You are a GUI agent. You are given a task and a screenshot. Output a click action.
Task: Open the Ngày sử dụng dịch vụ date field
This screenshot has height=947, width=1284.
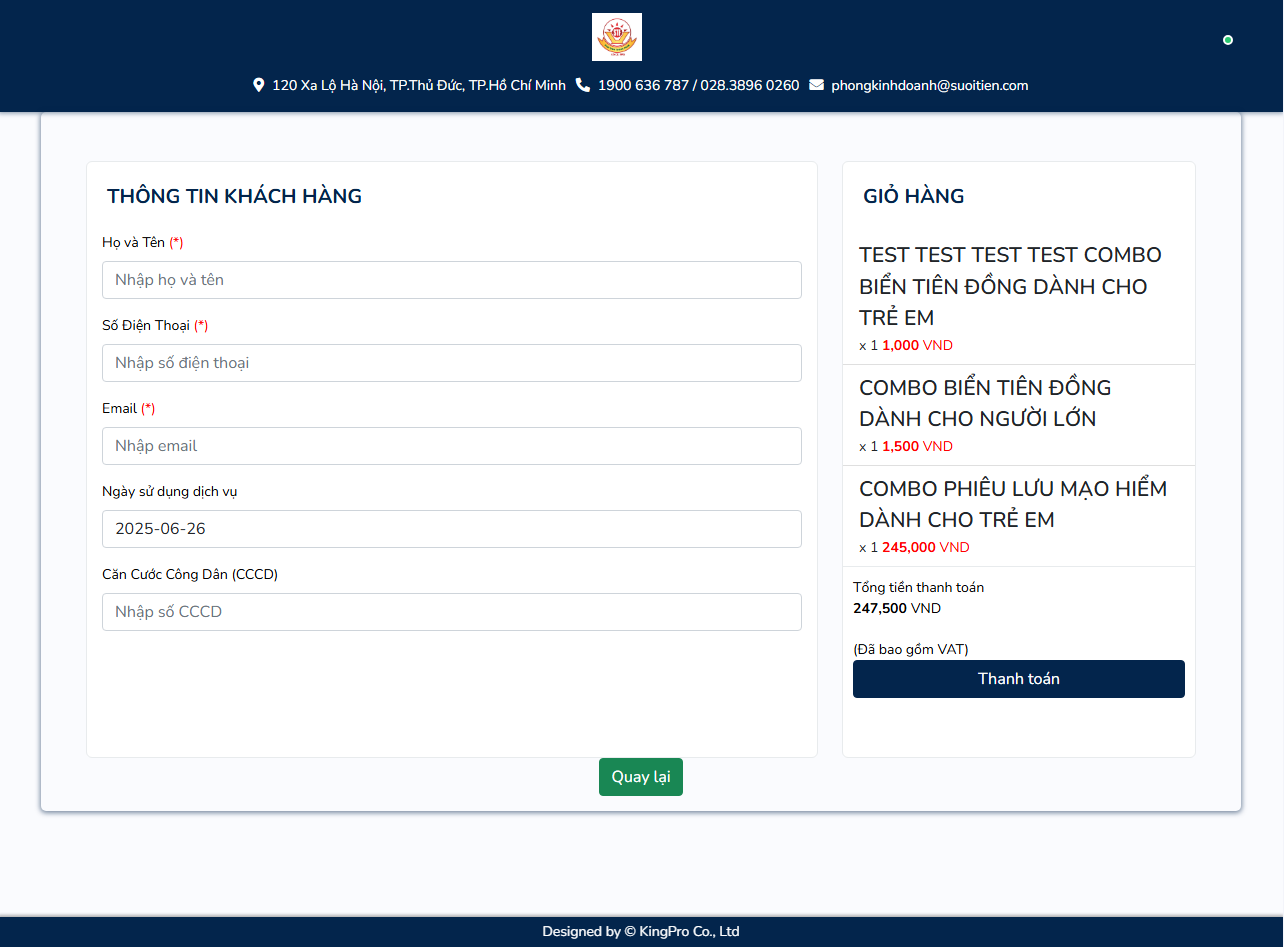[451, 529]
